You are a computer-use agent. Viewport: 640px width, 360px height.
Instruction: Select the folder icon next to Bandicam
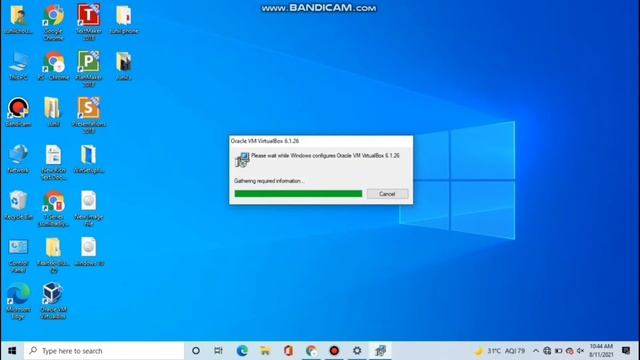[53, 112]
